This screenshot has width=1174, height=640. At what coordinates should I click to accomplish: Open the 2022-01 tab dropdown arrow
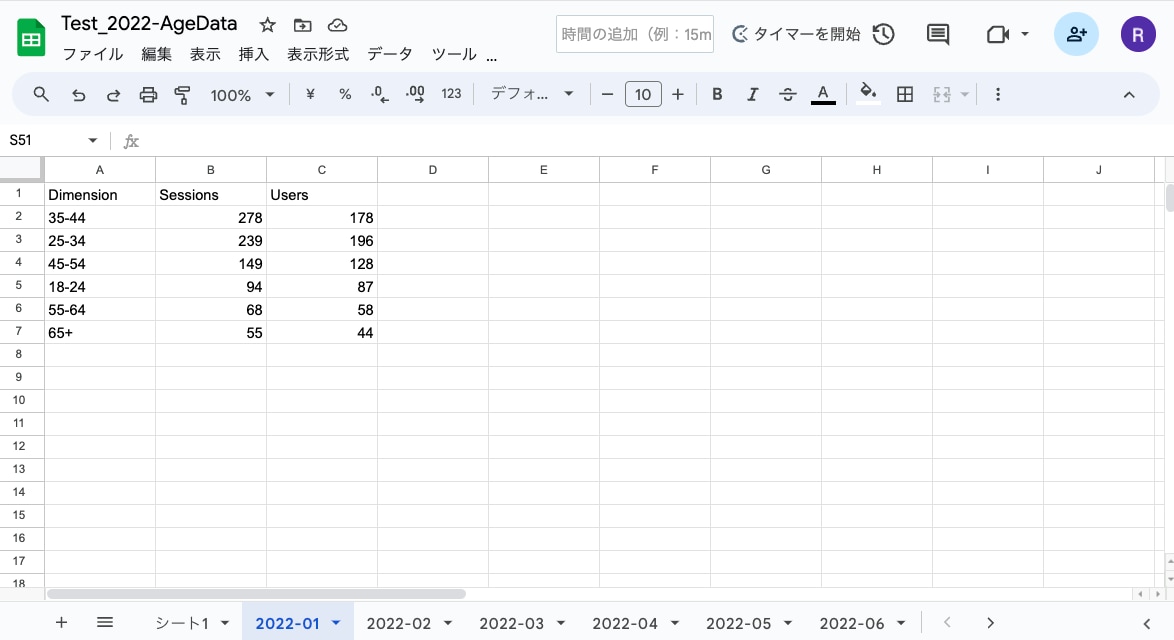(x=336, y=623)
